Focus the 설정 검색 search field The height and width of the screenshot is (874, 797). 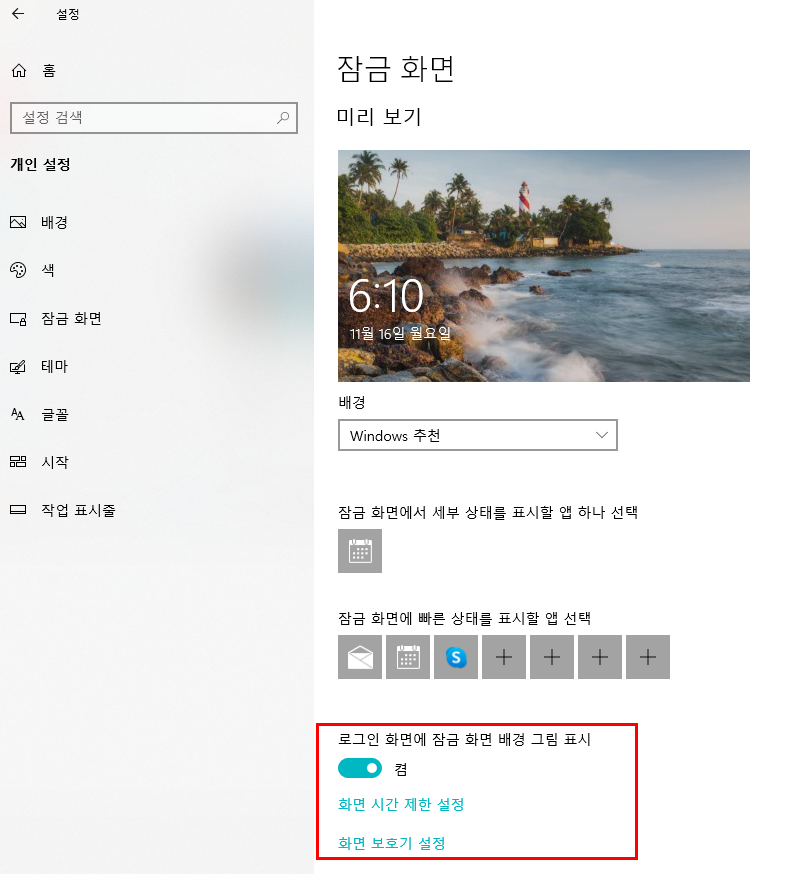pos(154,118)
